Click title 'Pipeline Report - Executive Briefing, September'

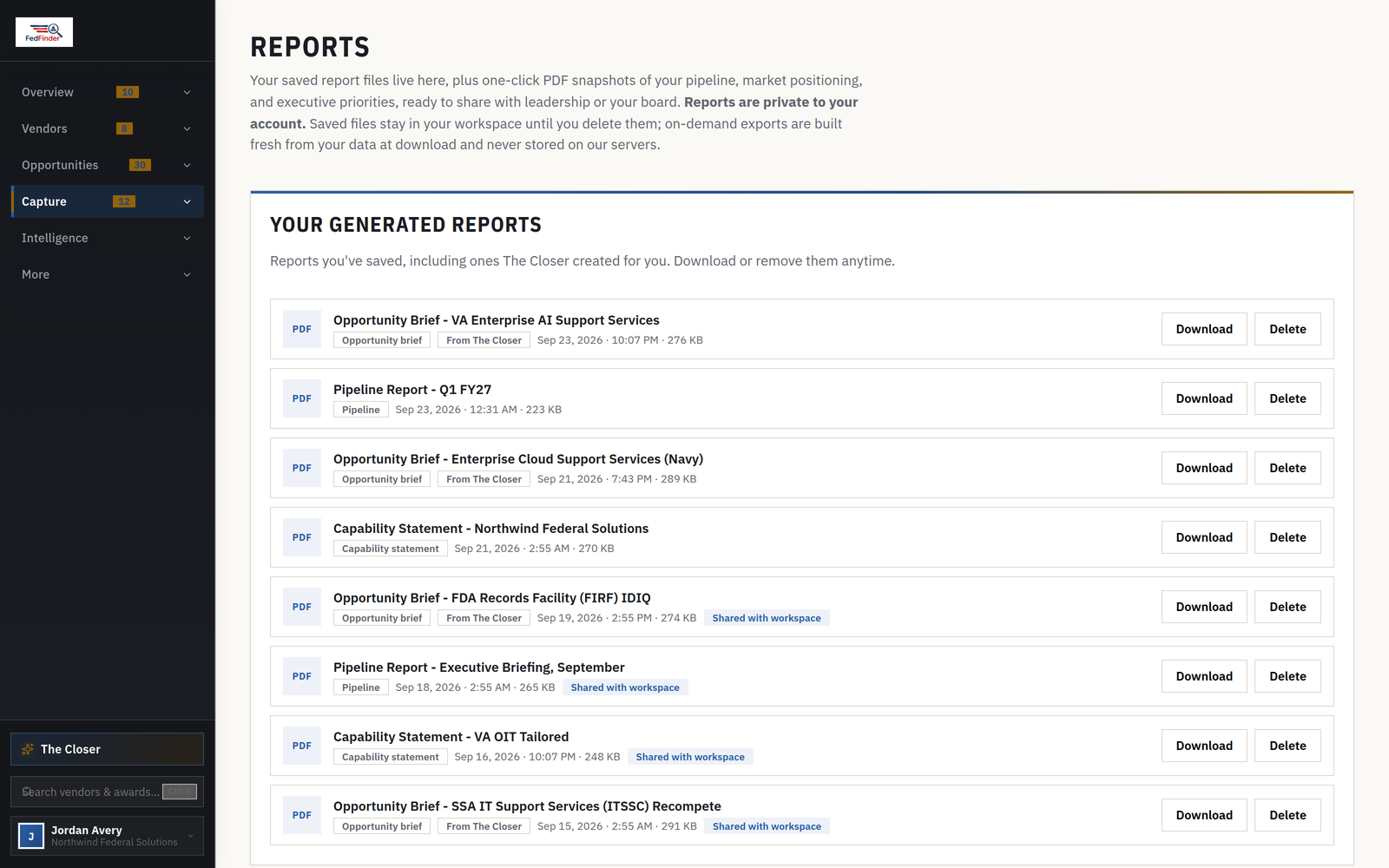(479, 667)
